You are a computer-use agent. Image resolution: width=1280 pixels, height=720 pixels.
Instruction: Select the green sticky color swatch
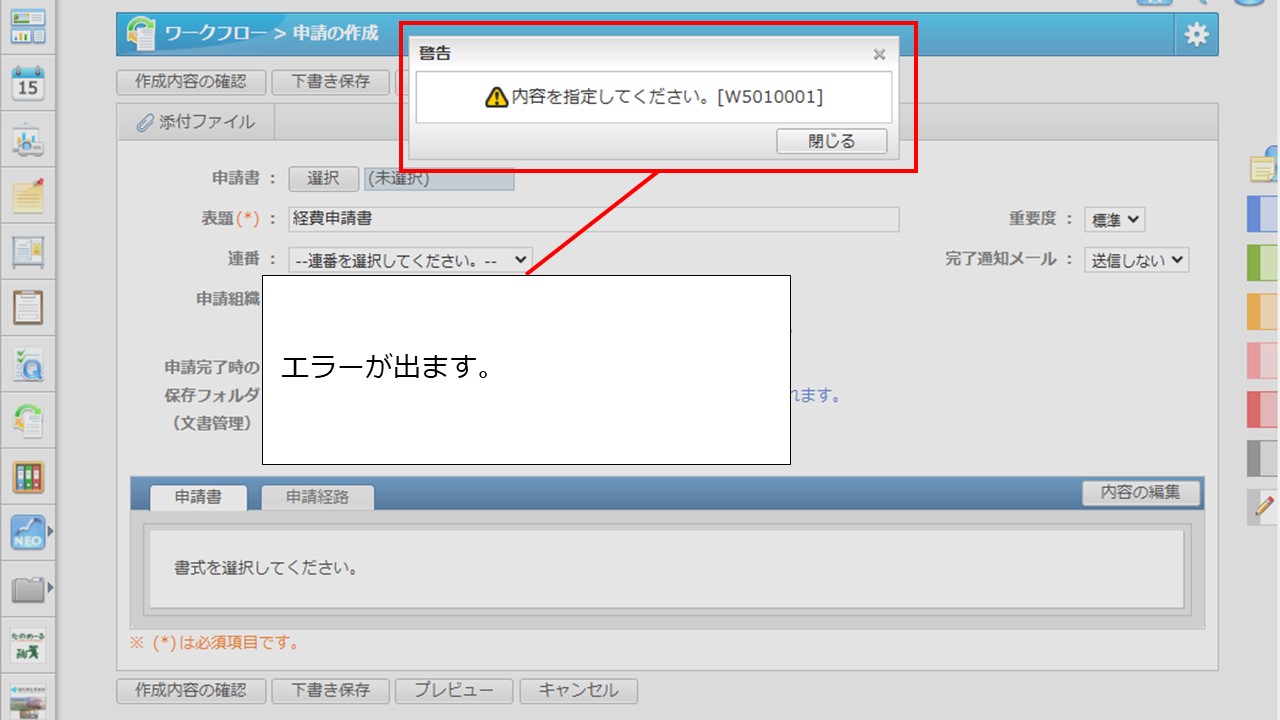point(1264,263)
